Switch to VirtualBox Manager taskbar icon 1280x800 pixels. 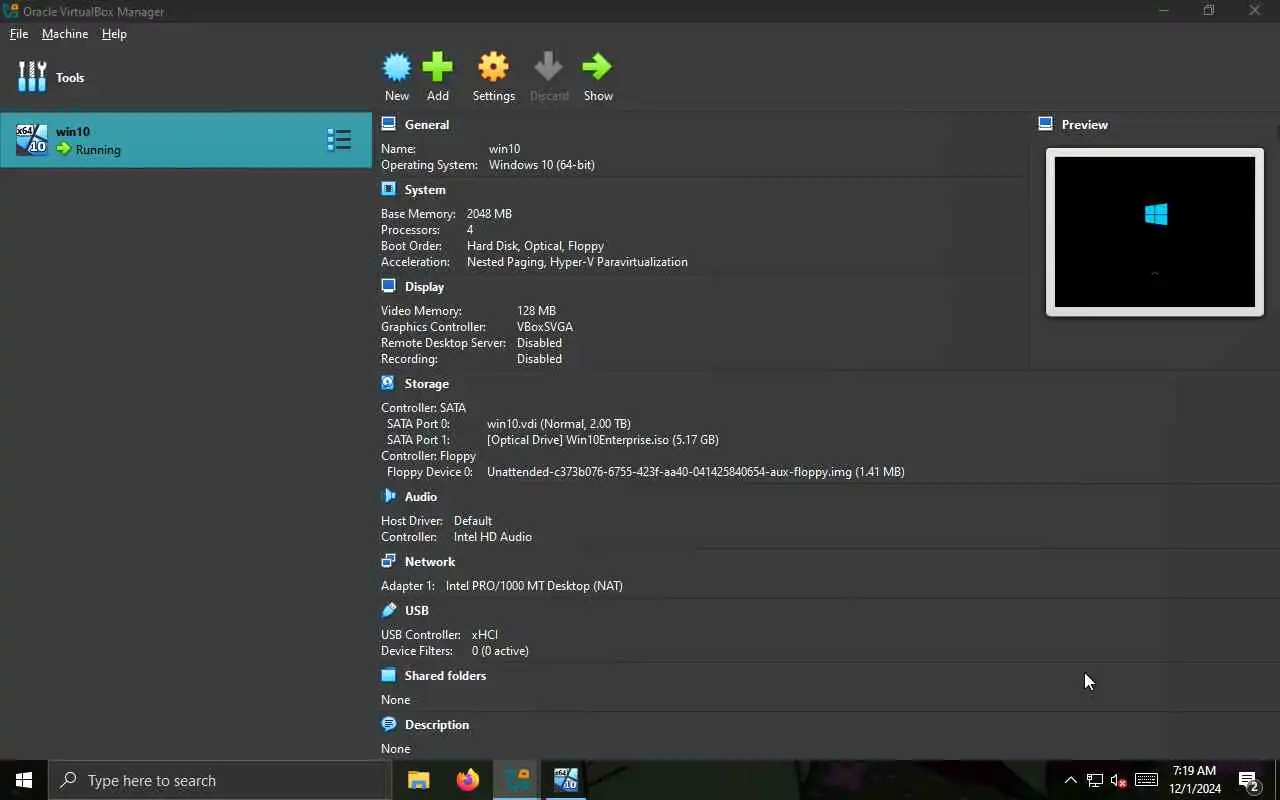pos(517,780)
